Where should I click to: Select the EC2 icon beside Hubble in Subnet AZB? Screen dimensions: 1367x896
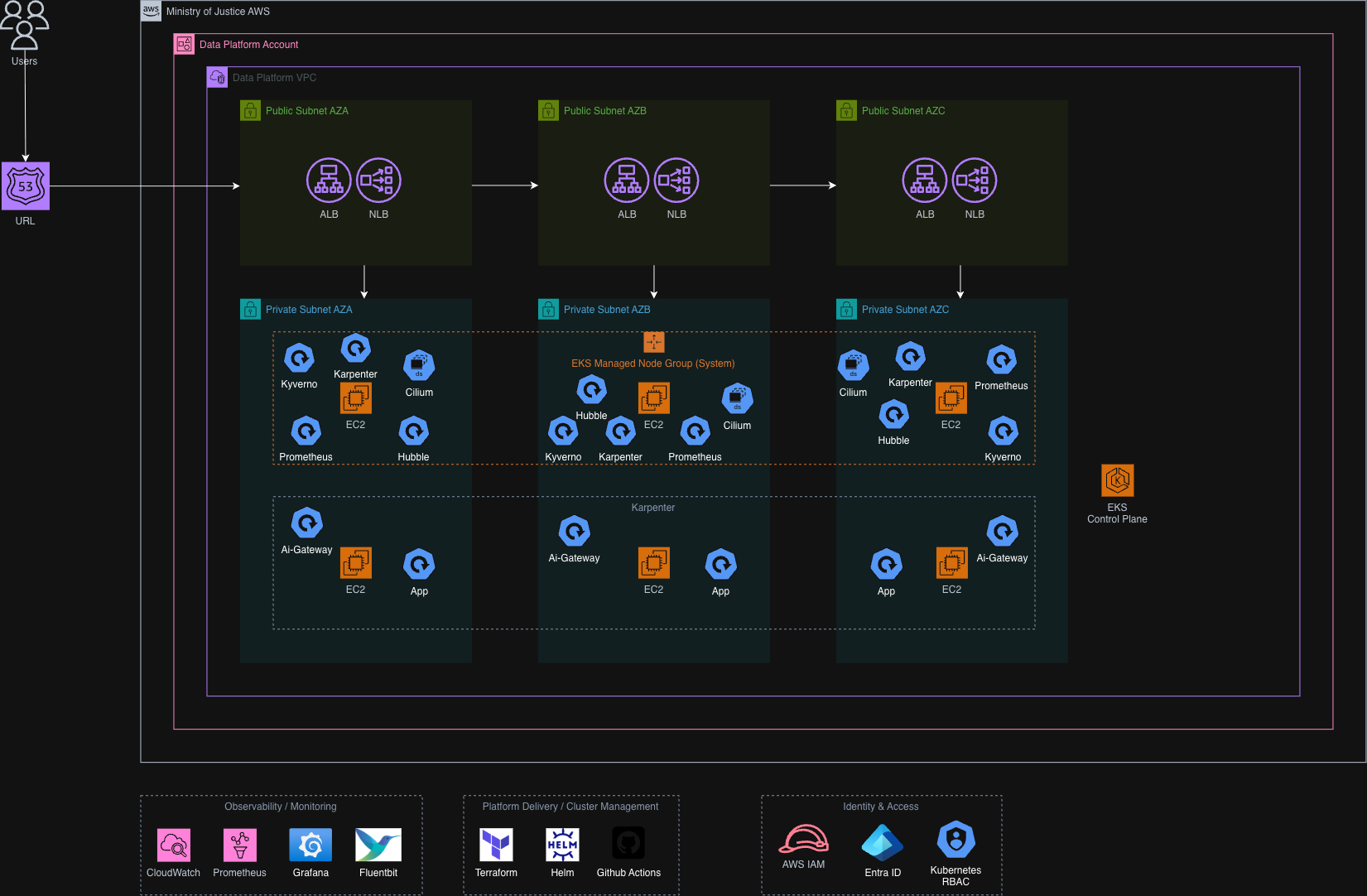coord(654,398)
